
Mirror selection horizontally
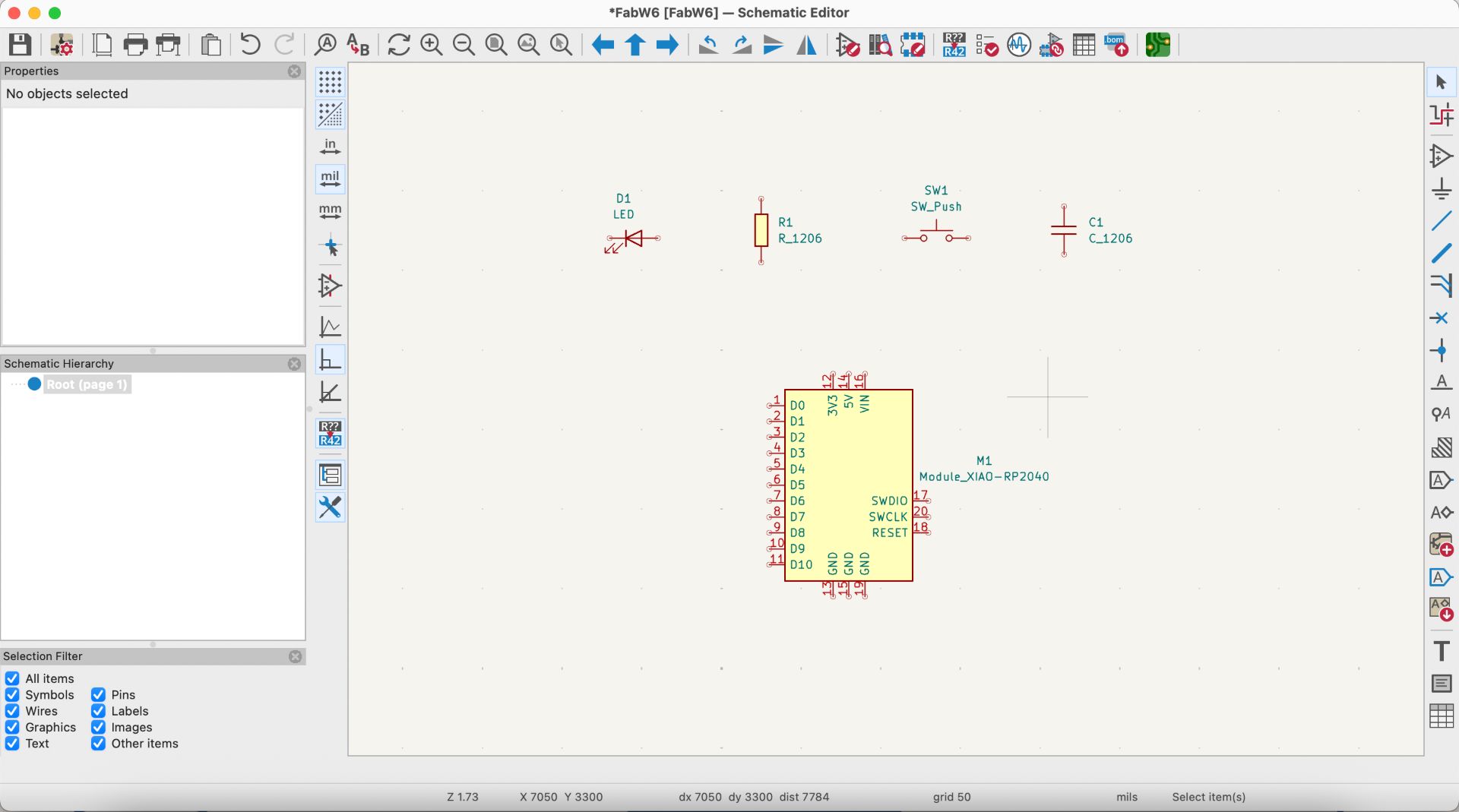point(806,45)
